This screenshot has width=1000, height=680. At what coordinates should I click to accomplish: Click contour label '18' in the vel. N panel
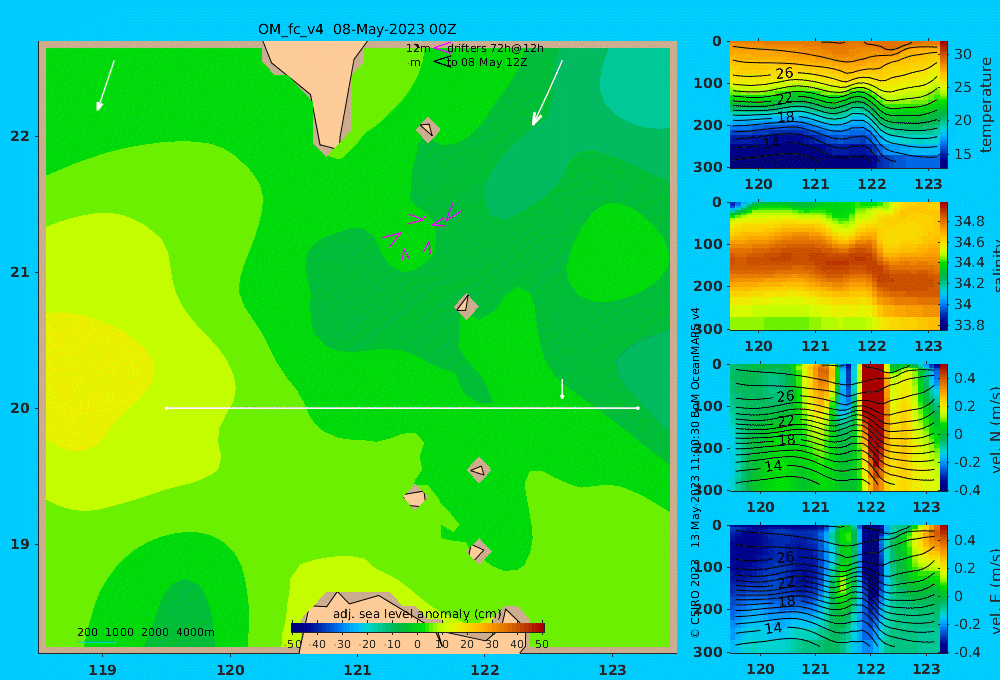(787, 440)
